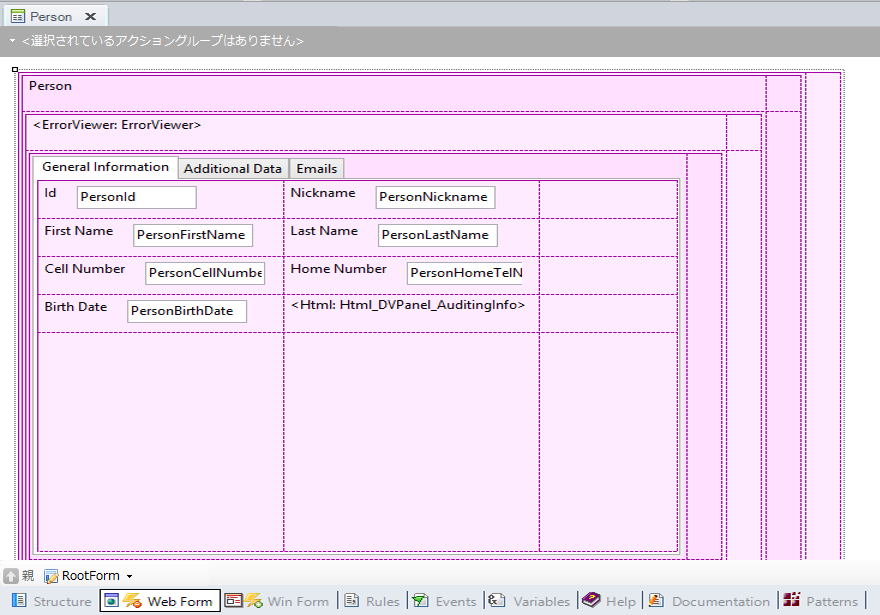
Task: Click the Structure tab icon
Action: click(19, 601)
